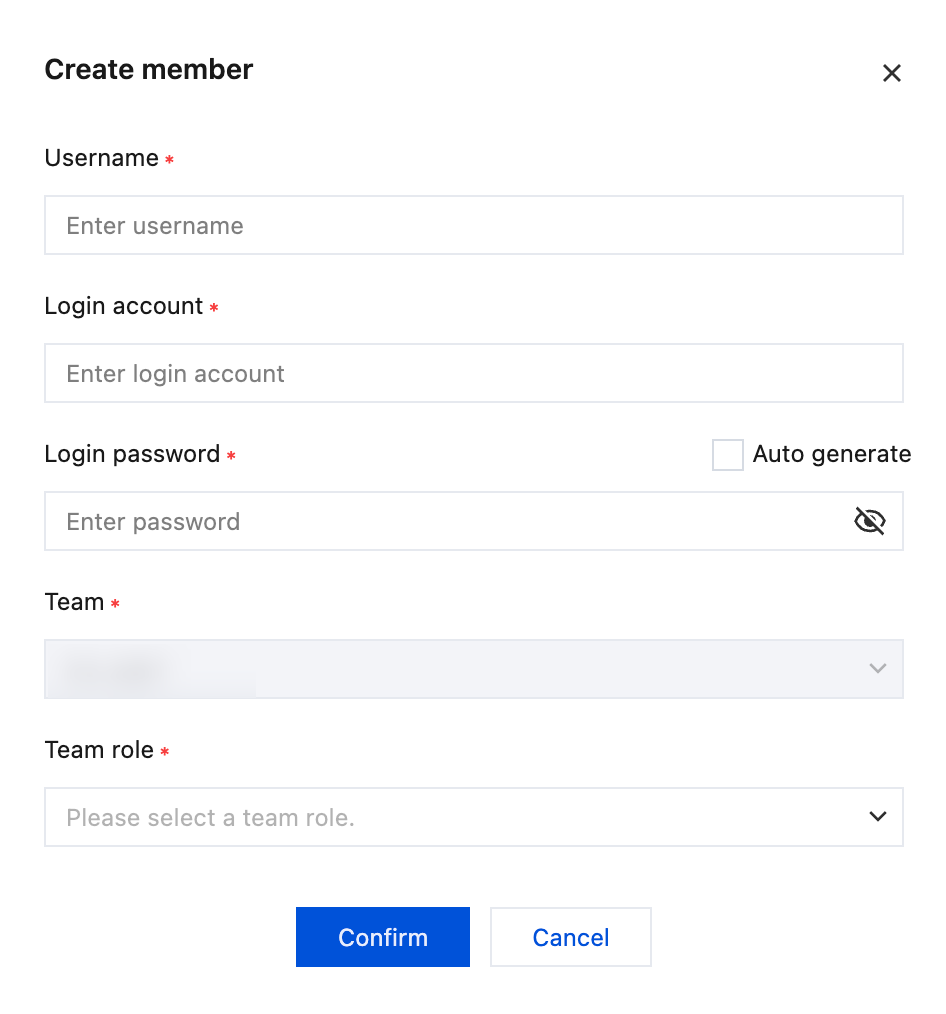Image resolution: width=946 pixels, height=1014 pixels.
Task: Close the Create member dialog
Action: (x=891, y=73)
